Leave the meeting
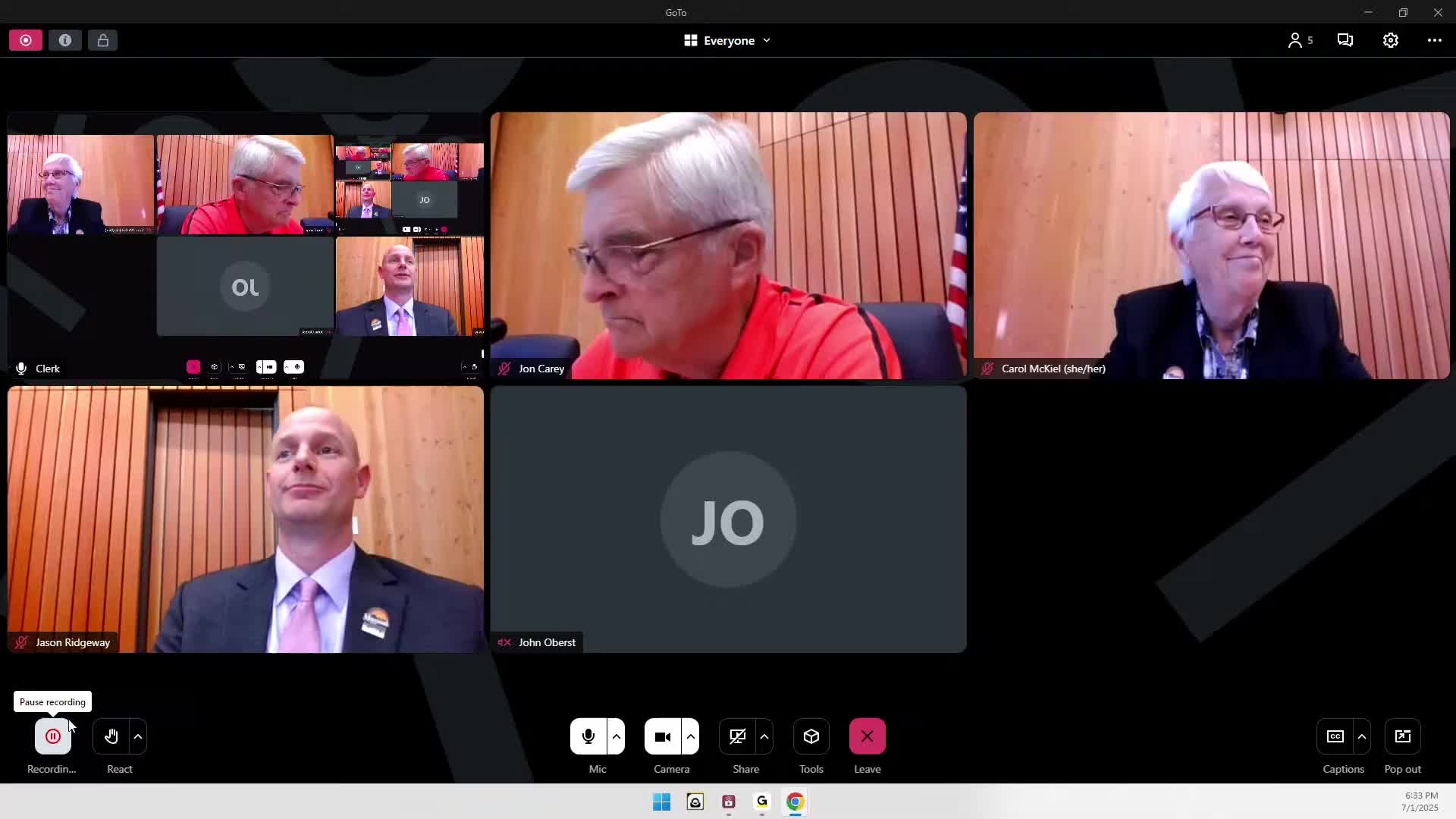The height and width of the screenshot is (819, 1456). (867, 736)
